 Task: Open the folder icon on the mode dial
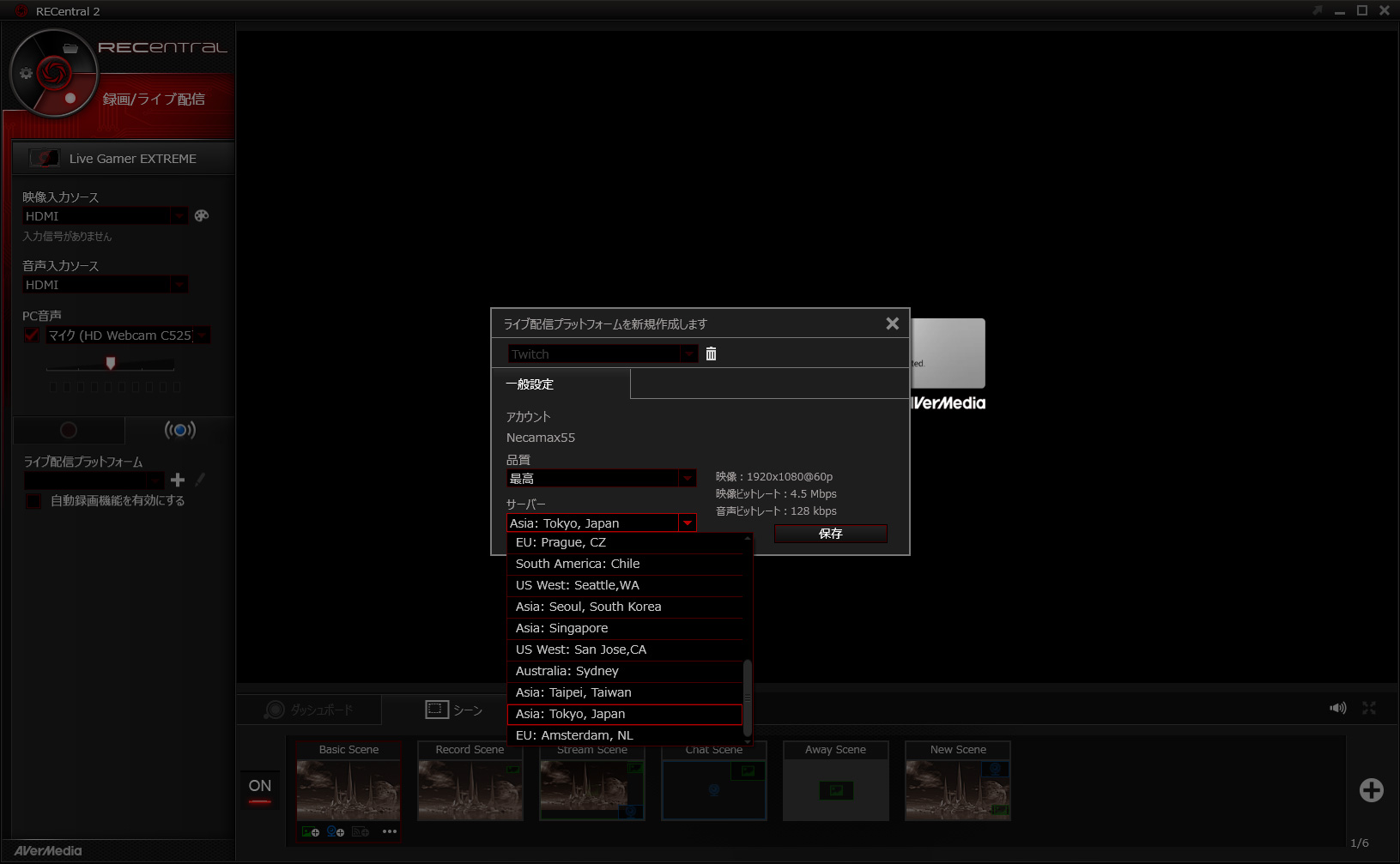tap(70, 49)
